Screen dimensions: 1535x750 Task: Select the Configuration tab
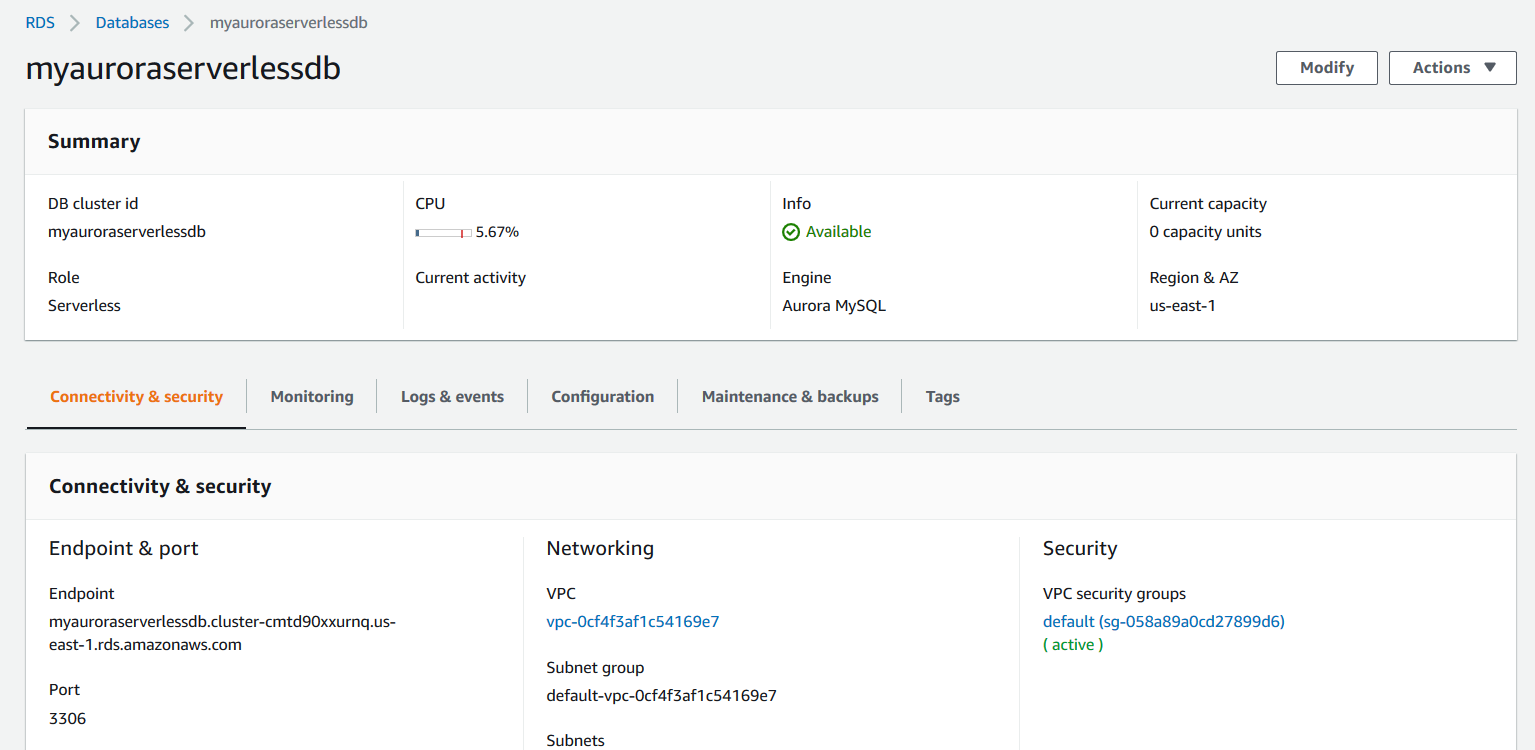coord(603,397)
